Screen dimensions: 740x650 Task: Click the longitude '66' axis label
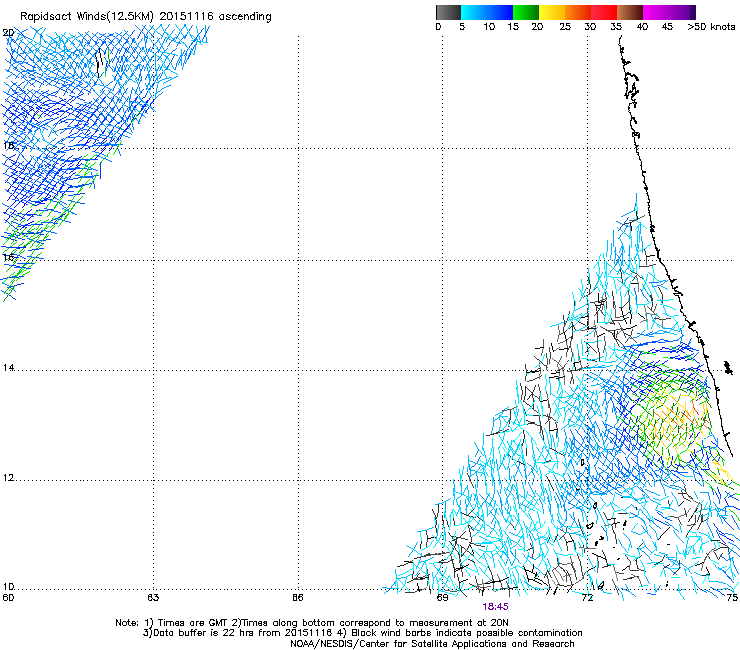[x=297, y=598]
